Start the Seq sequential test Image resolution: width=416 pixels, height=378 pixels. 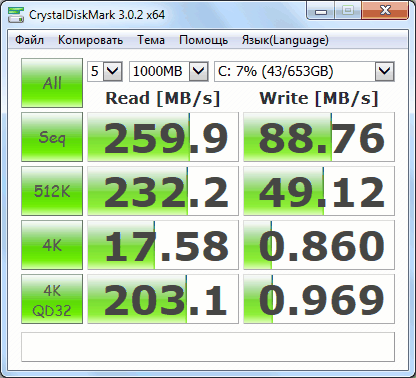click(x=52, y=137)
